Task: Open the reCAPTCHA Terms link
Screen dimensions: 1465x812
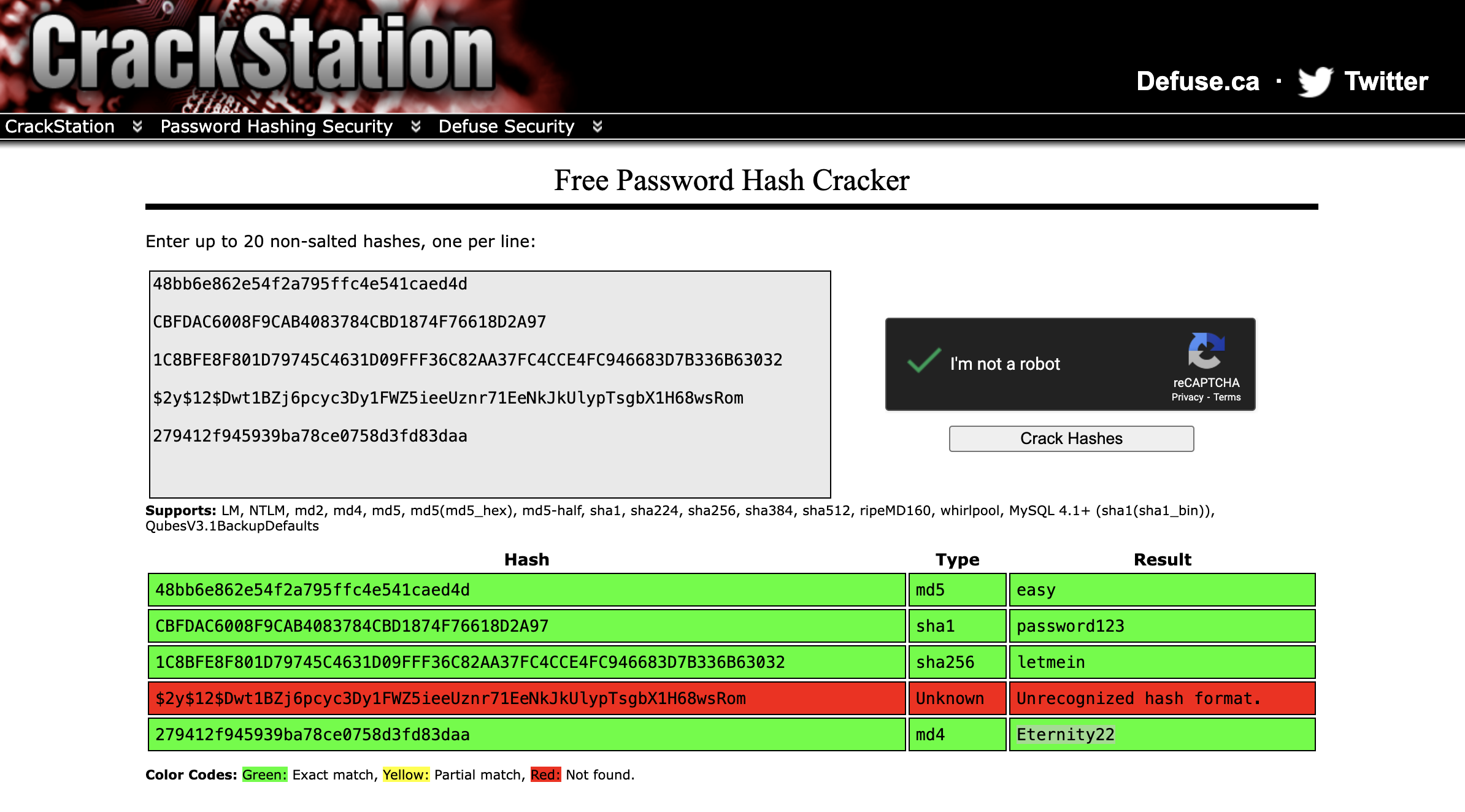Action: point(1226,397)
